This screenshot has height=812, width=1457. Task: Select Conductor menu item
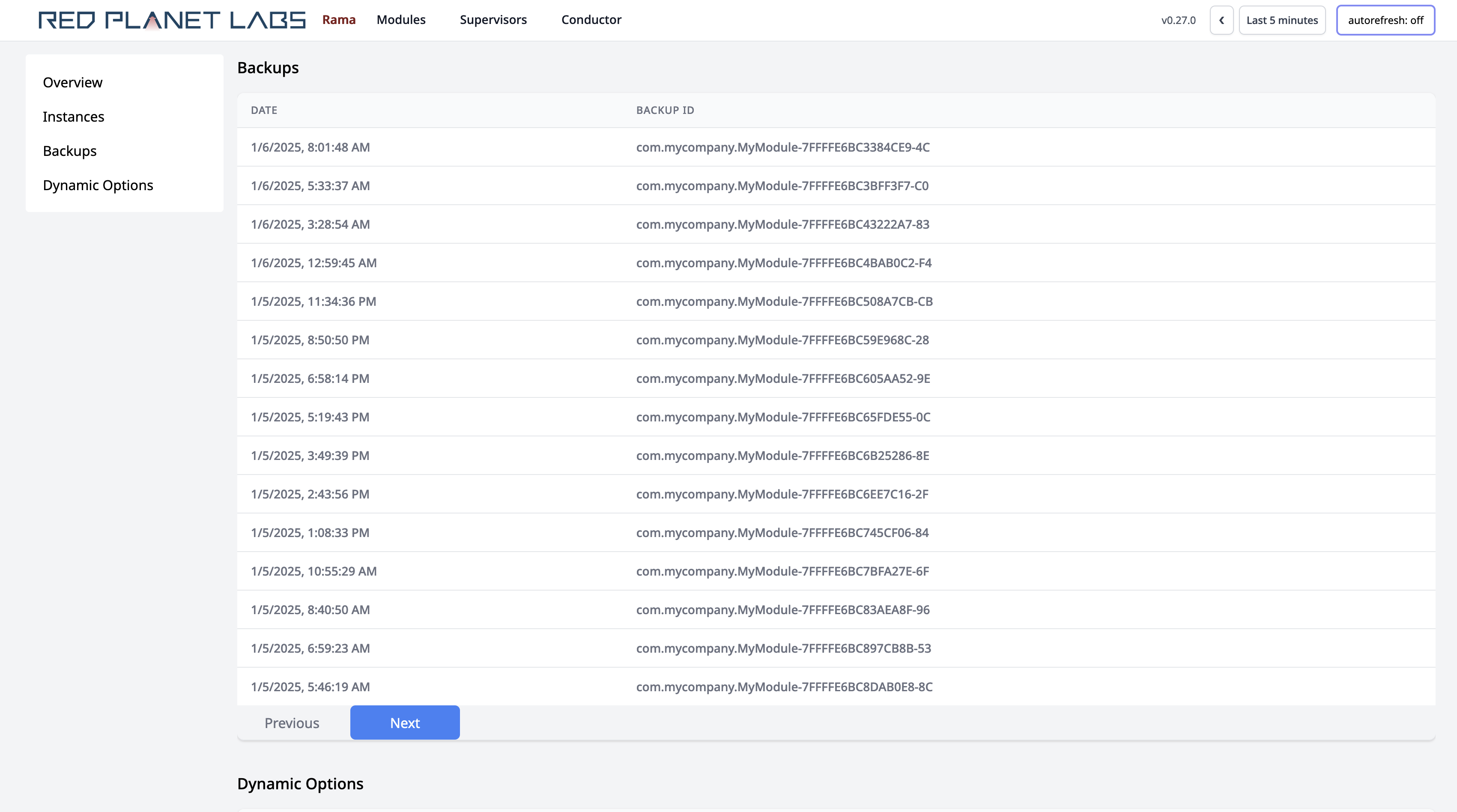(591, 19)
